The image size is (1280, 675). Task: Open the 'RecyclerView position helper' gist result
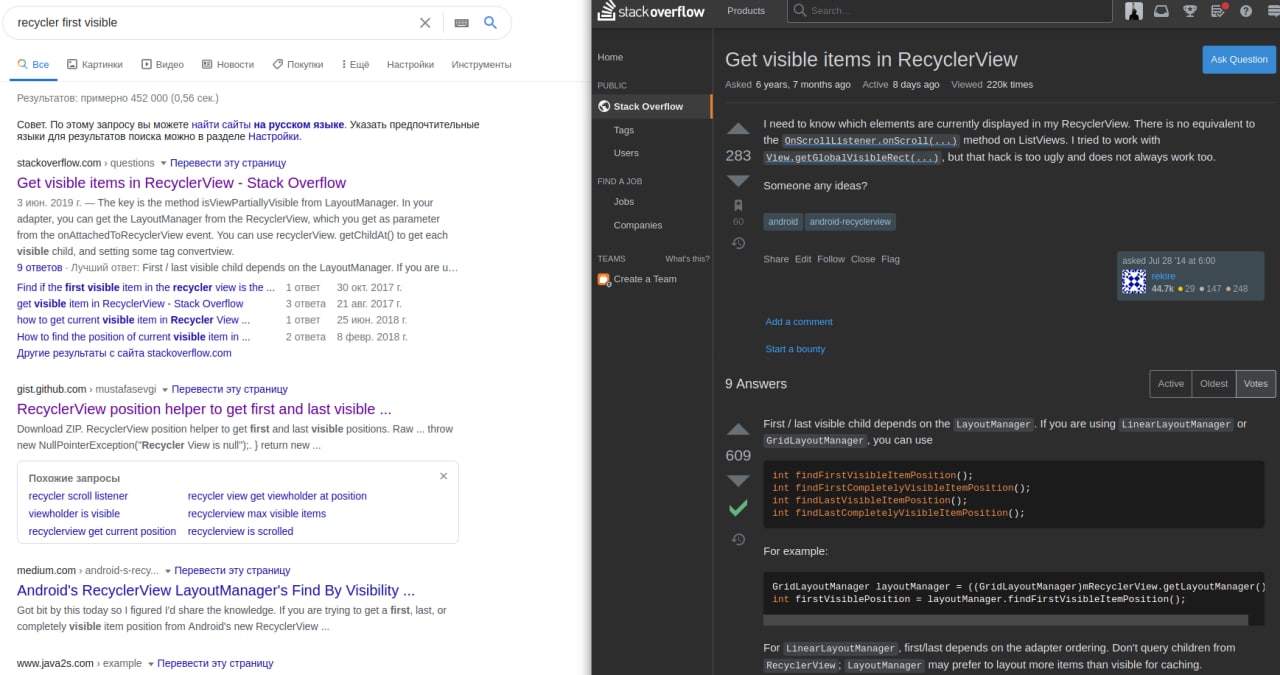204,409
